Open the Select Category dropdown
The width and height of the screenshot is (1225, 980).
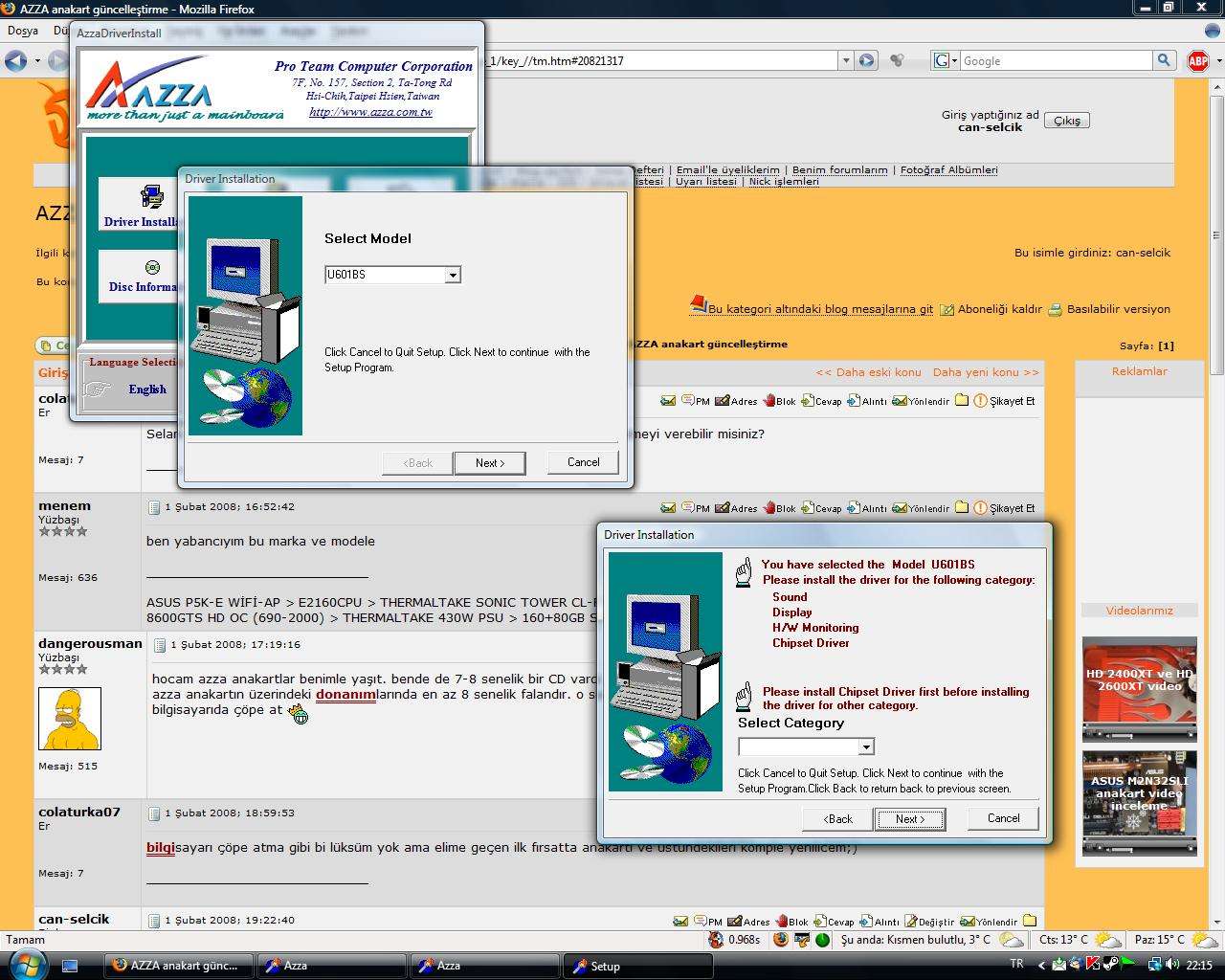coord(865,746)
